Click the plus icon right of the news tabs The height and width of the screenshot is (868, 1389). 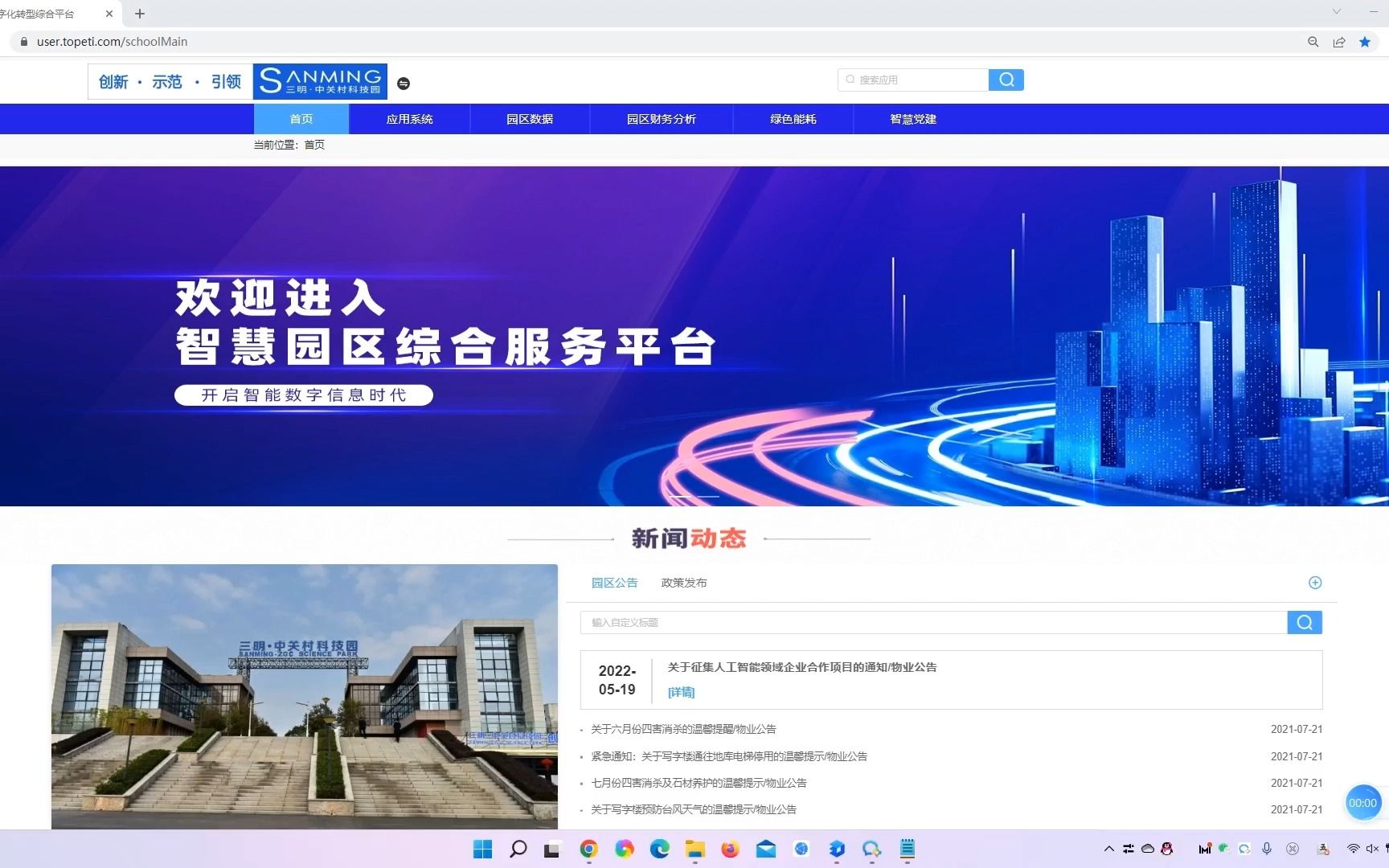[x=1315, y=583]
